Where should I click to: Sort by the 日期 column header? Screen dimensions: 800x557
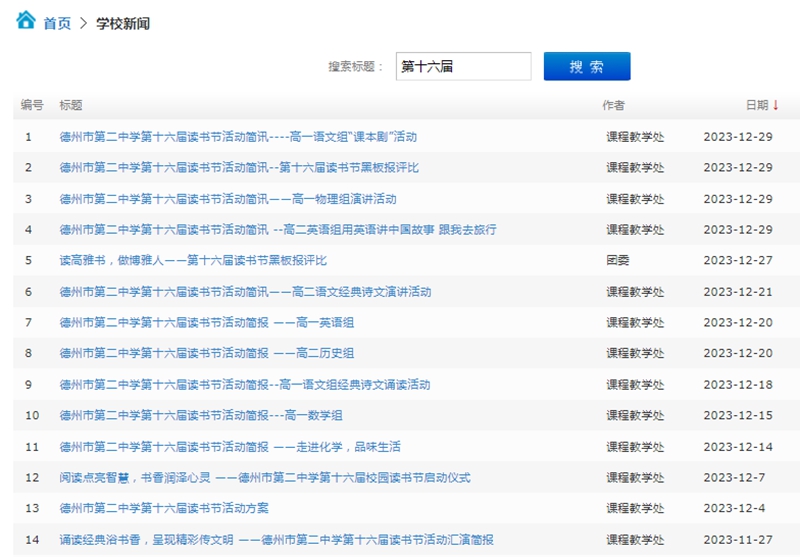pos(757,105)
